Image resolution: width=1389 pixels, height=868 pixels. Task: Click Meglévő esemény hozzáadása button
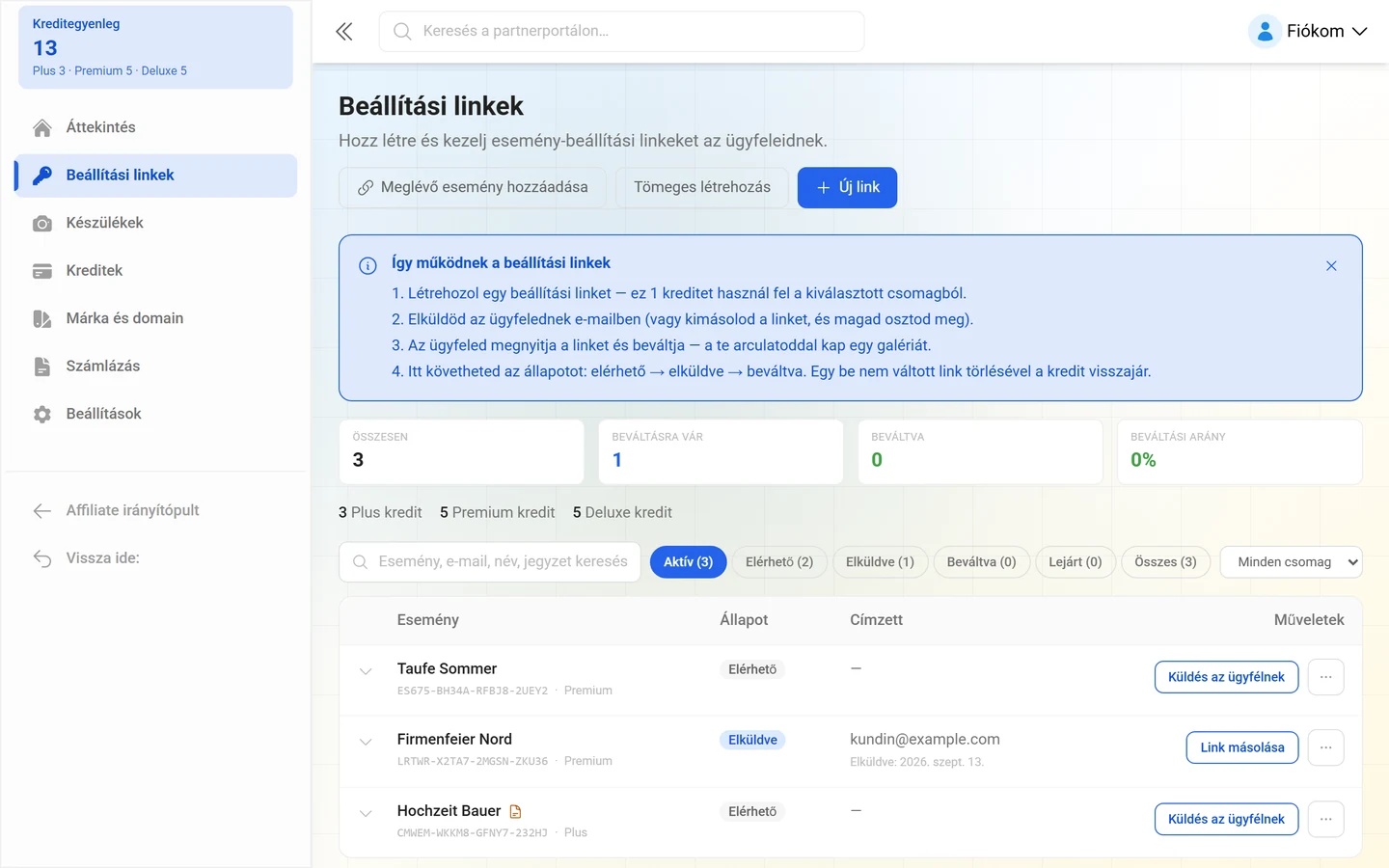pyautogui.click(x=473, y=187)
